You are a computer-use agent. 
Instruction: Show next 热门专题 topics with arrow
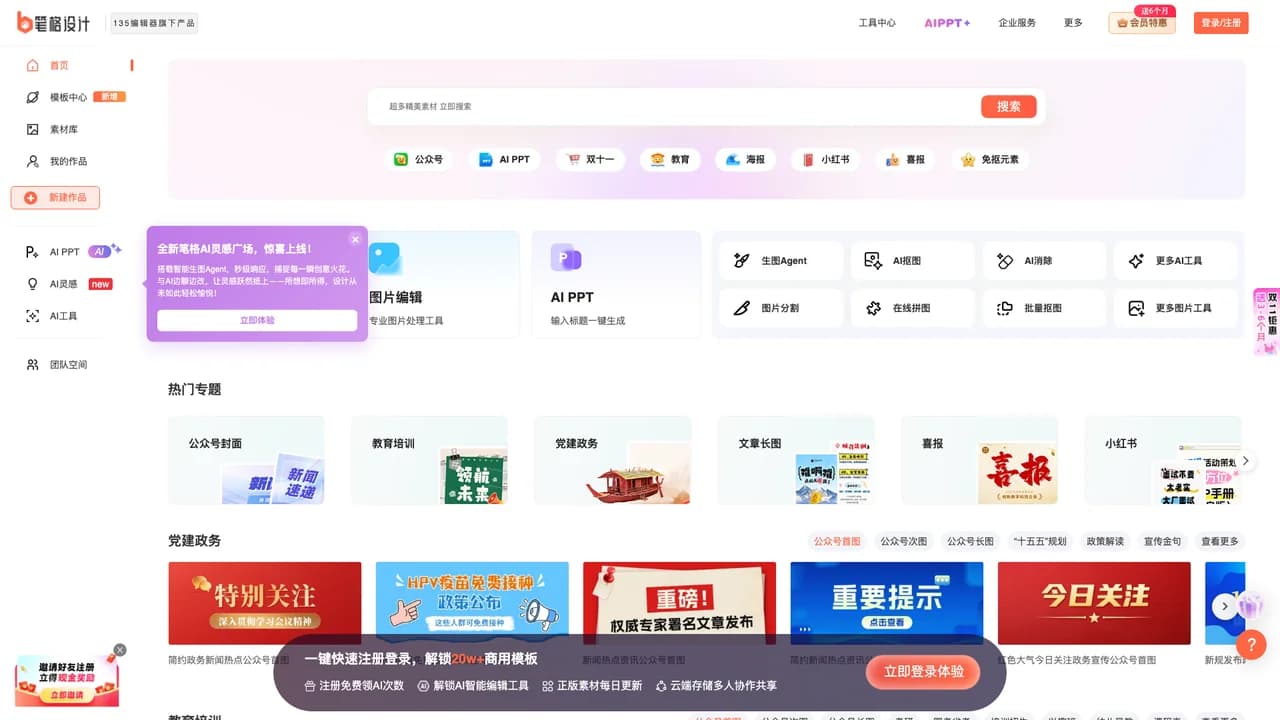(x=1245, y=460)
